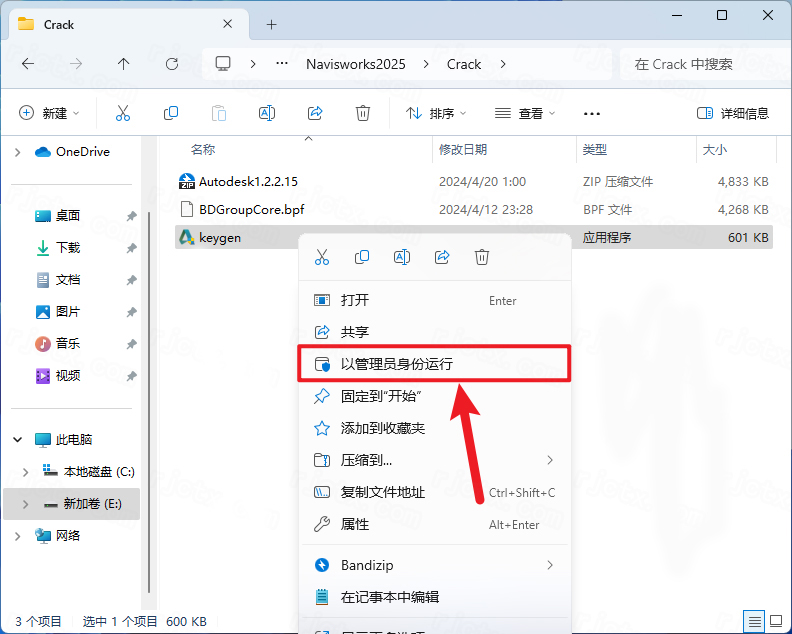Image resolution: width=792 pixels, height=634 pixels.
Task: Choose Copy as path (复制文件地址)
Action: (435, 493)
